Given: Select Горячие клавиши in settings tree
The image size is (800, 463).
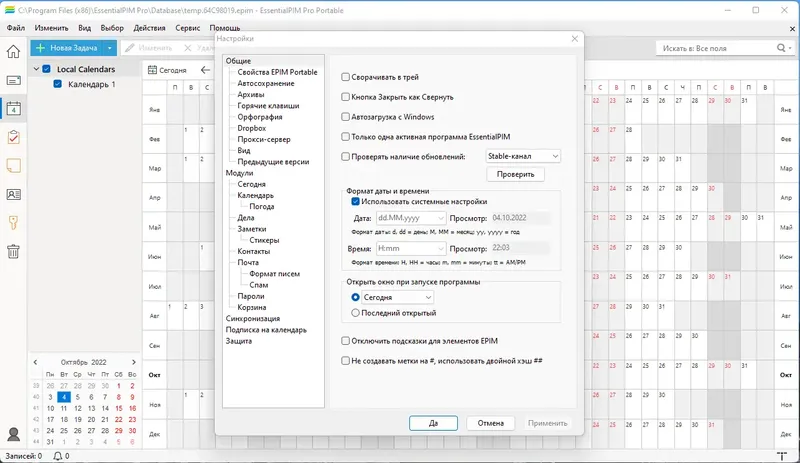Looking at the screenshot, I should click(268, 106).
